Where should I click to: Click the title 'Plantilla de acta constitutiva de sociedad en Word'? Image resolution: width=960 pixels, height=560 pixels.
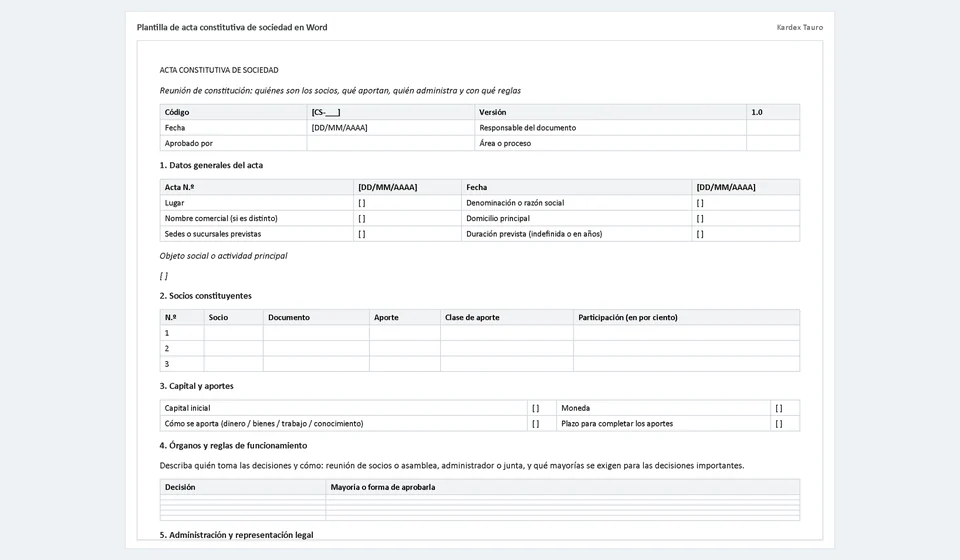tap(232, 28)
